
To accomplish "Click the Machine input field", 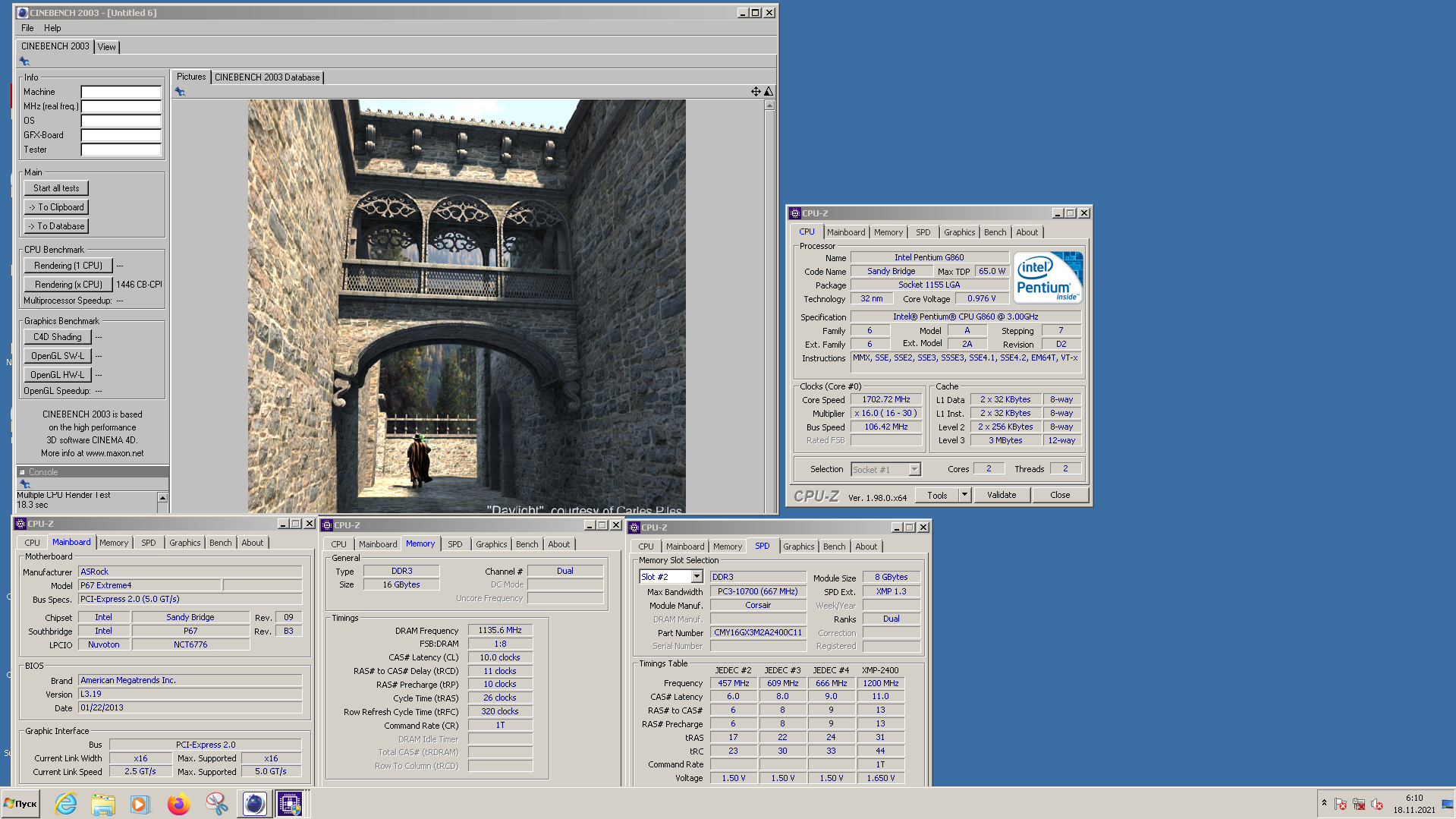I will 121,92.
